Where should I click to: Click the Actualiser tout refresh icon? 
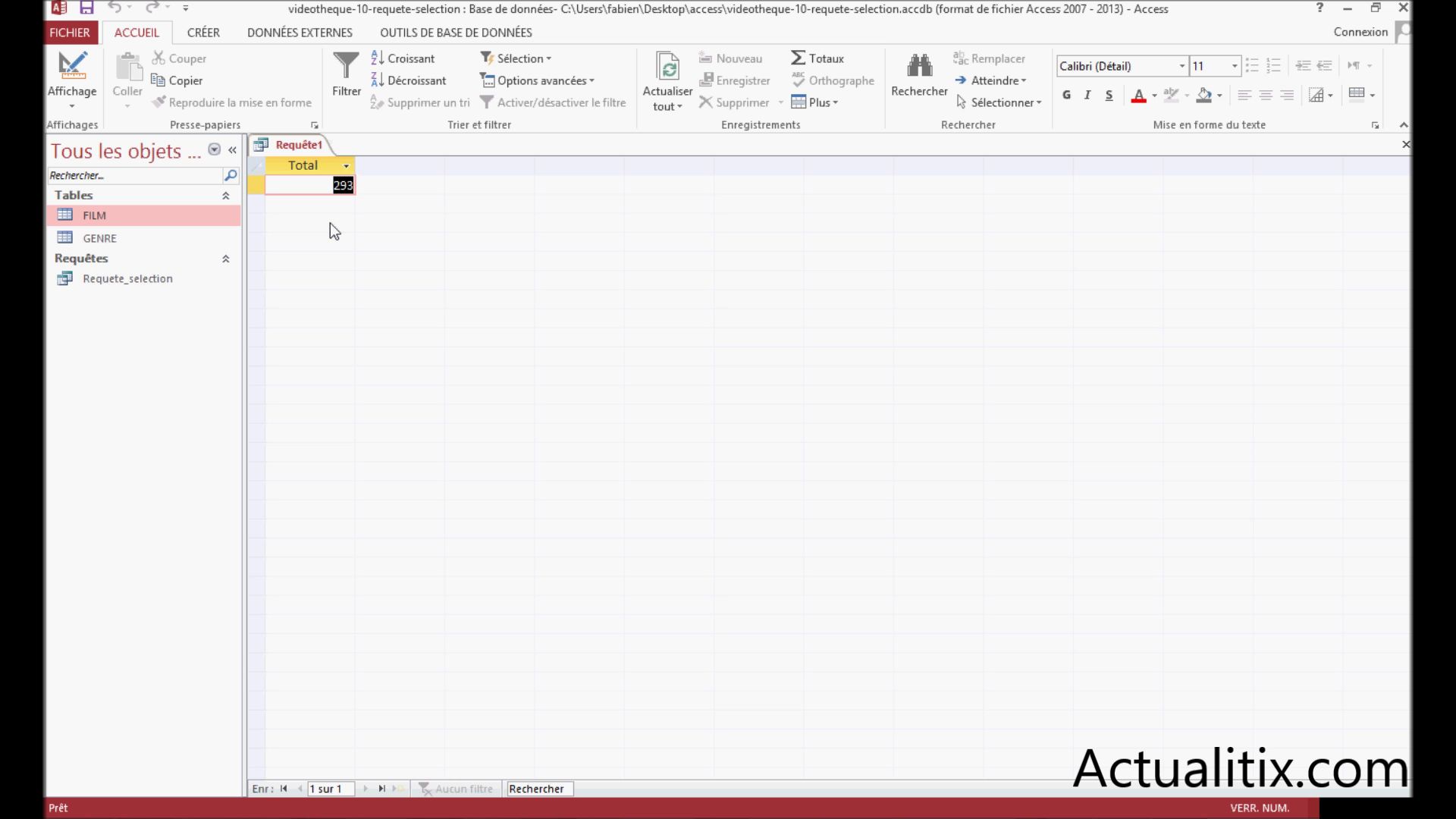pyautogui.click(x=667, y=66)
